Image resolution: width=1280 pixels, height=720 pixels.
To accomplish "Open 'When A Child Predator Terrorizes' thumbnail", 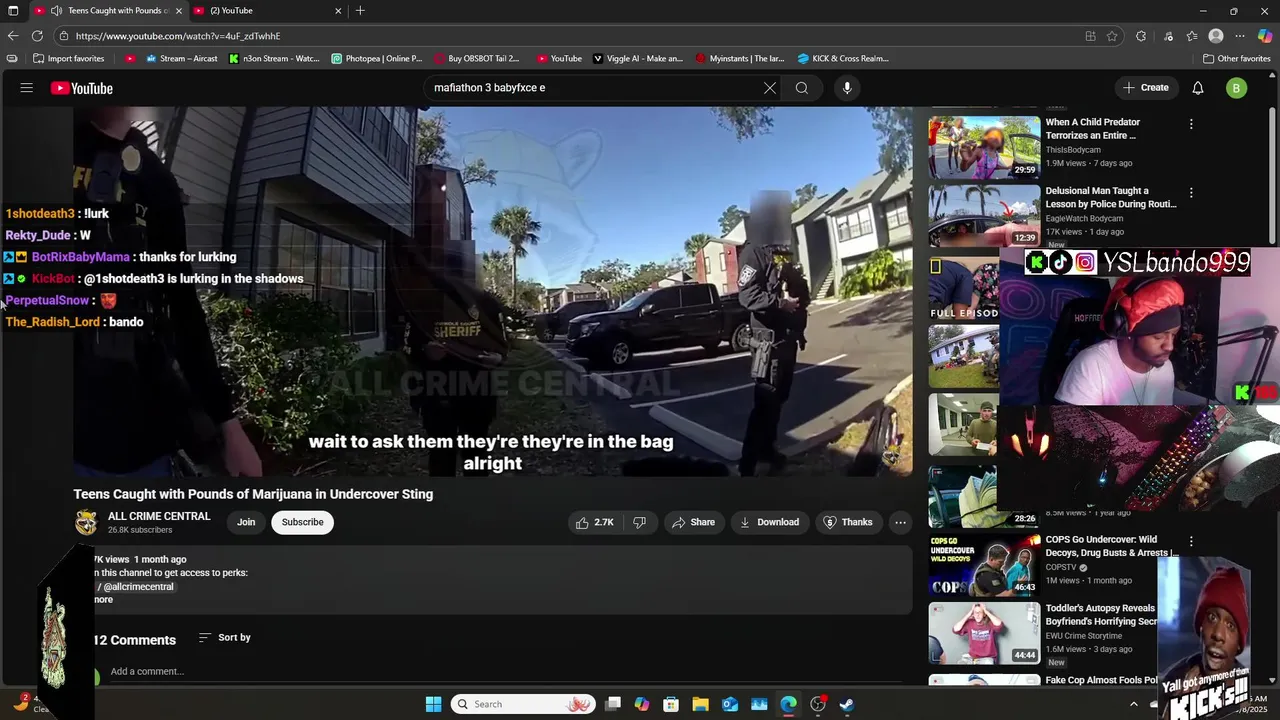I will coord(984,147).
